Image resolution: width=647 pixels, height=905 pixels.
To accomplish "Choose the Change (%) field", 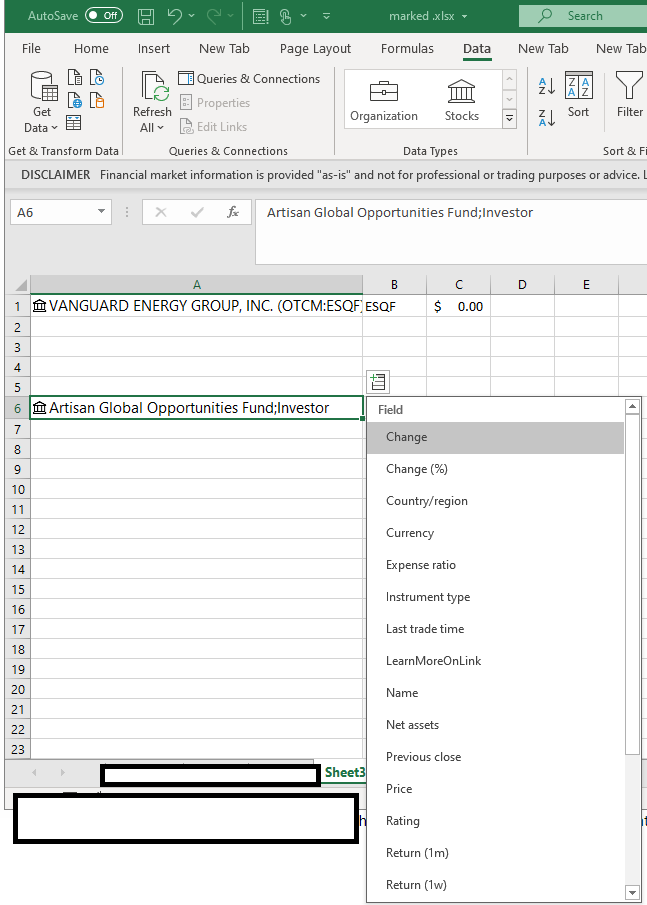I will (x=495, y=469).
